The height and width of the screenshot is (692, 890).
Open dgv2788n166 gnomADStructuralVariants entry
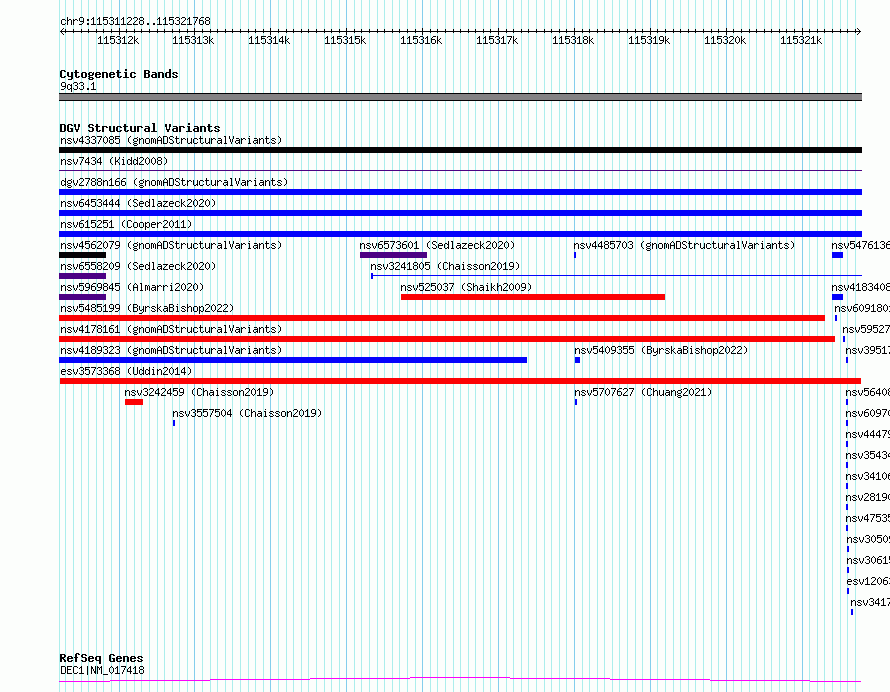pyautogui.click(x=174, y=182)
